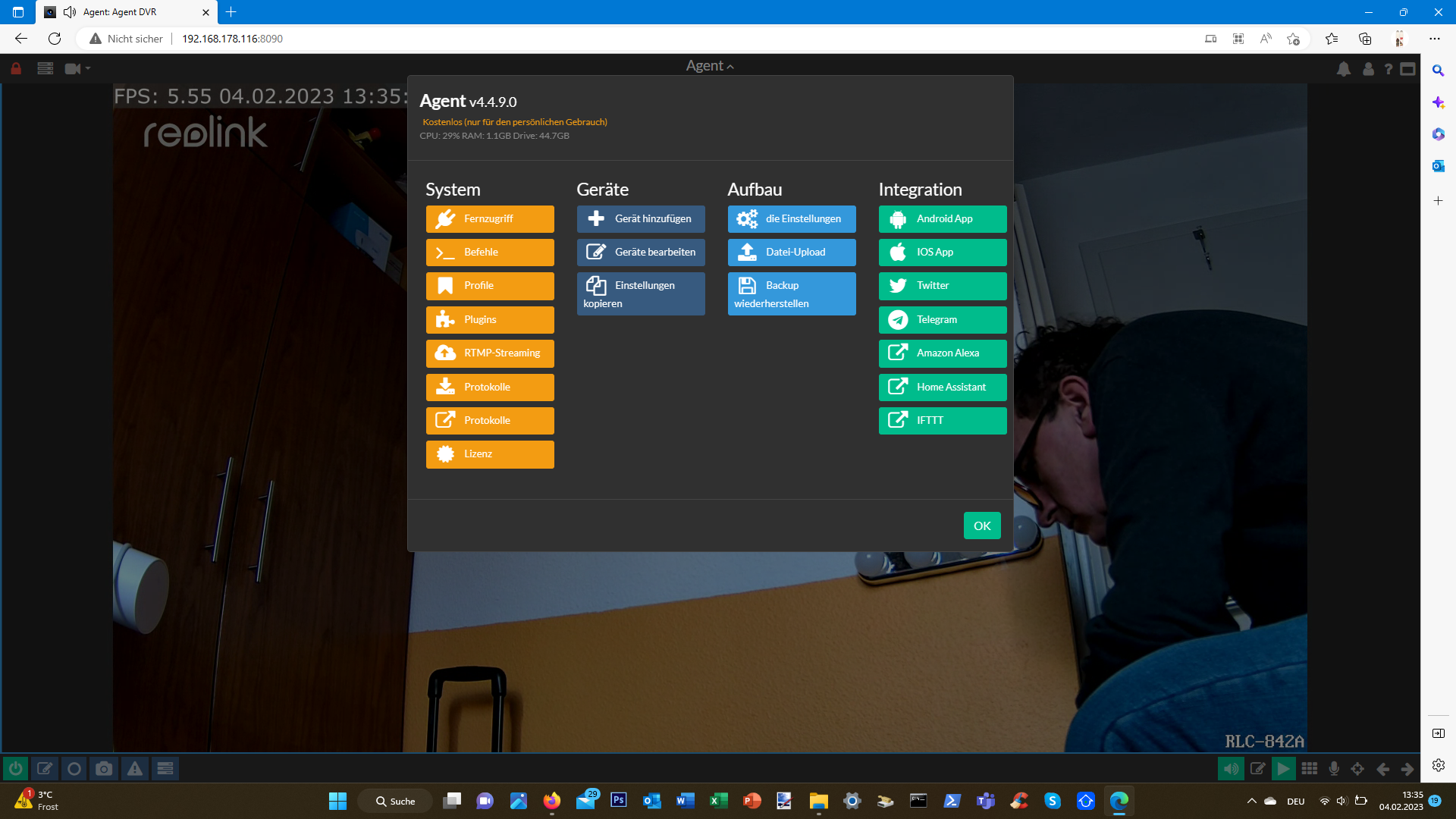Toggle the record circle button
Screen dimensions: 1456x819
click(x=74, y=769)
